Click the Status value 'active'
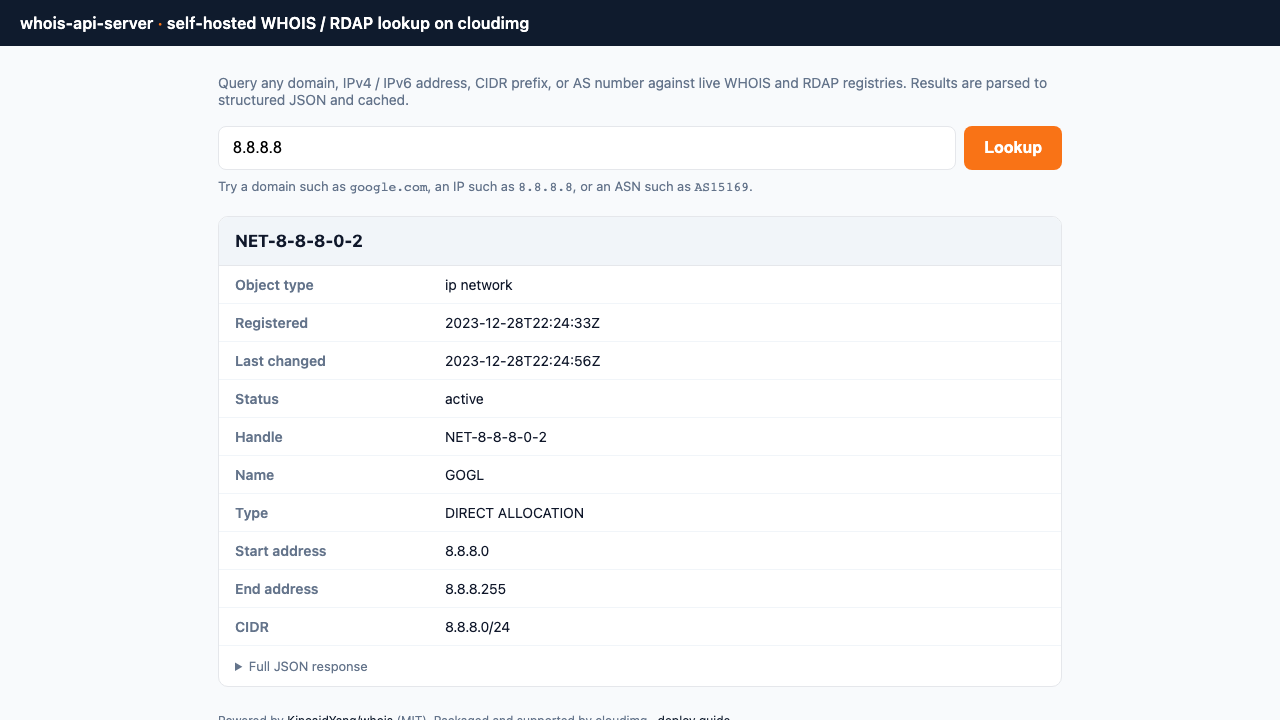Screen dimensions: 1280x720 (x=464, y=399)
